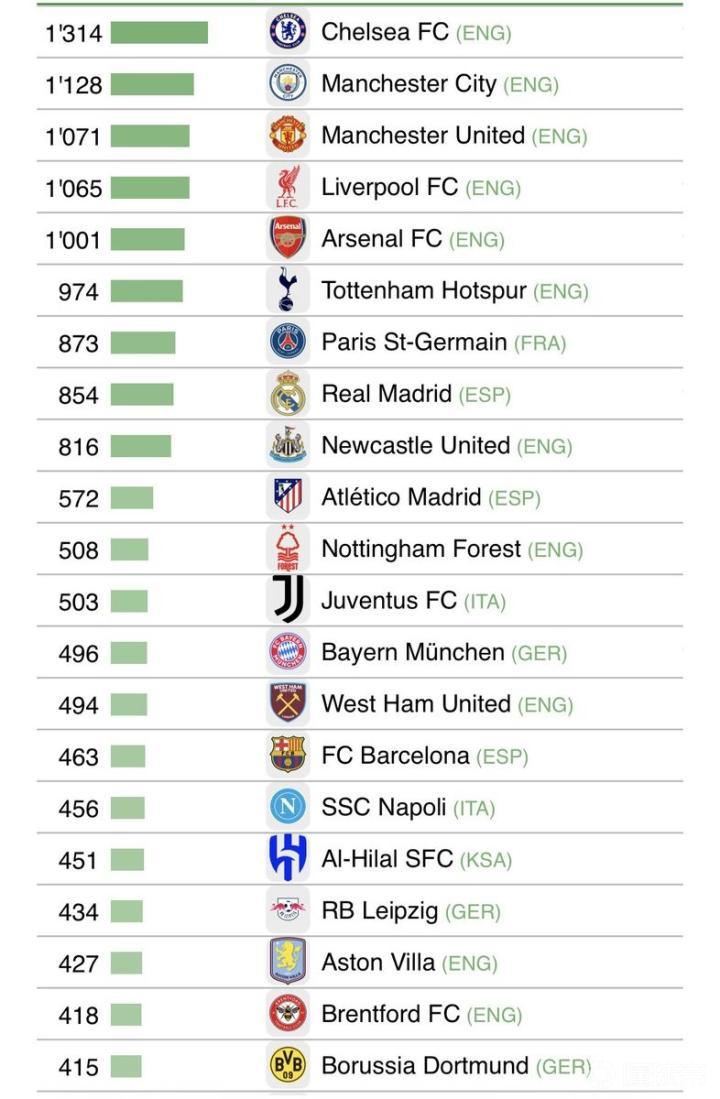The image size is (720, 1099).
Task: Select the Borussia Dortmund BVB badge
Action: pos(288,1066)
